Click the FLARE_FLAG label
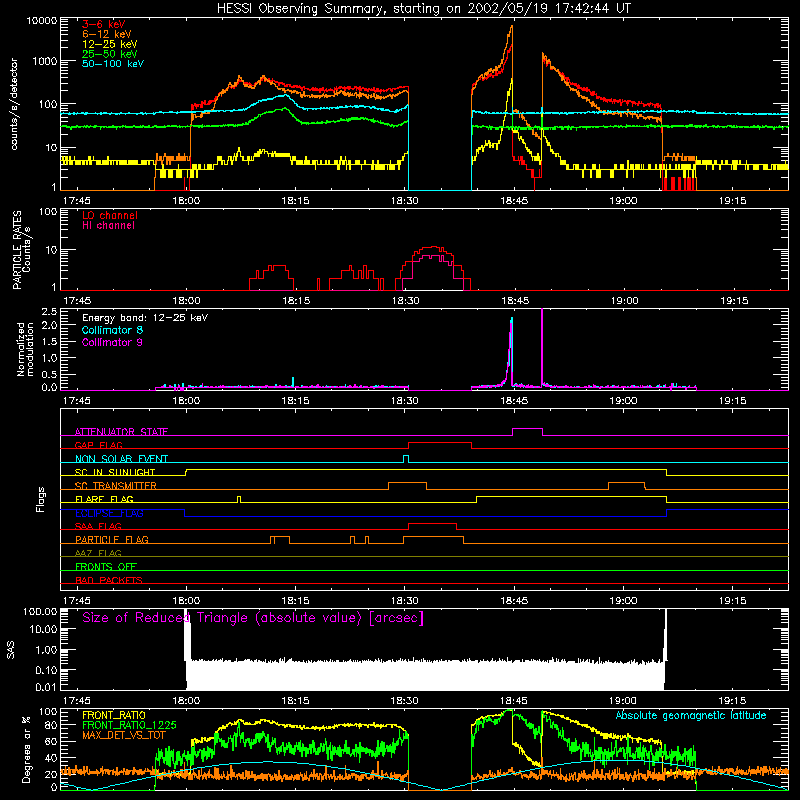 104,499
